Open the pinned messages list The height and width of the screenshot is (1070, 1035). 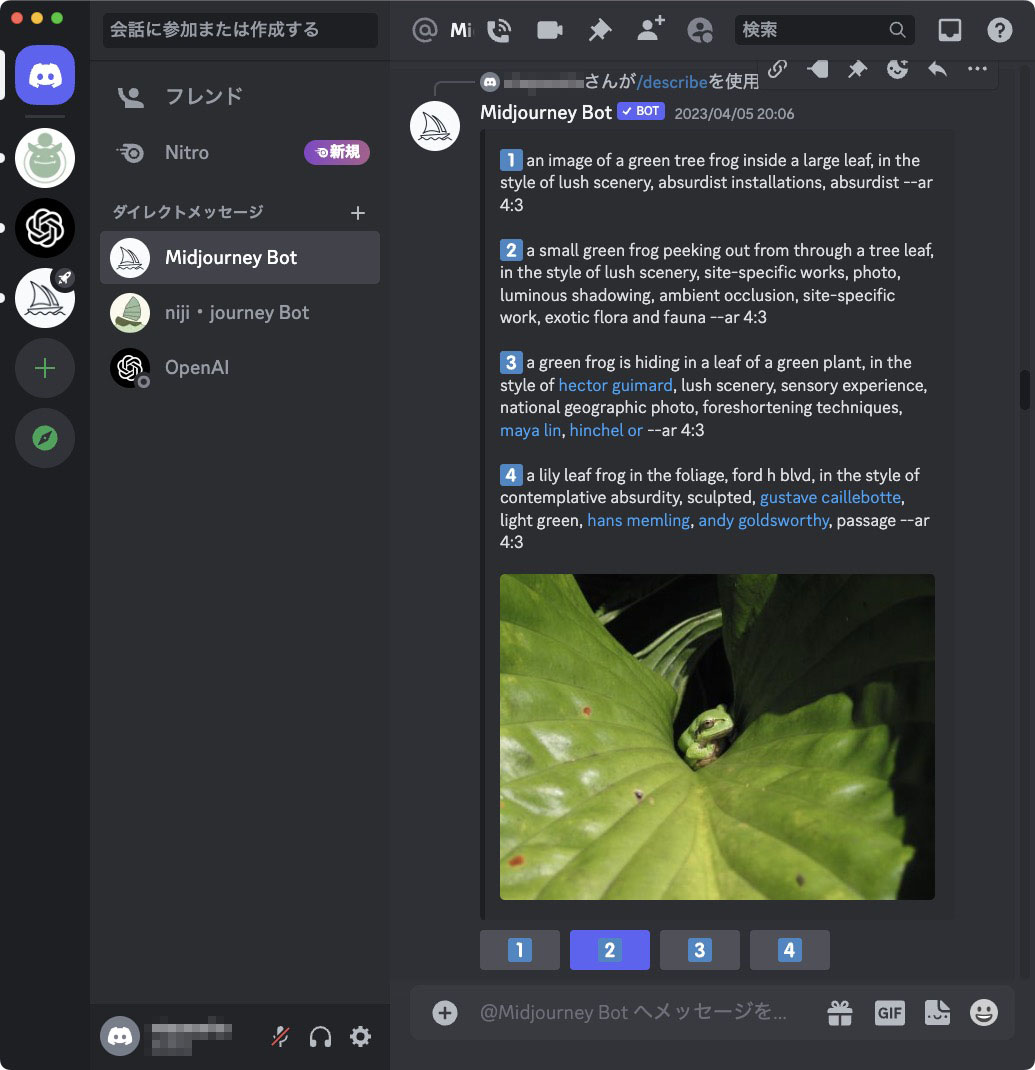click(598, 30)
